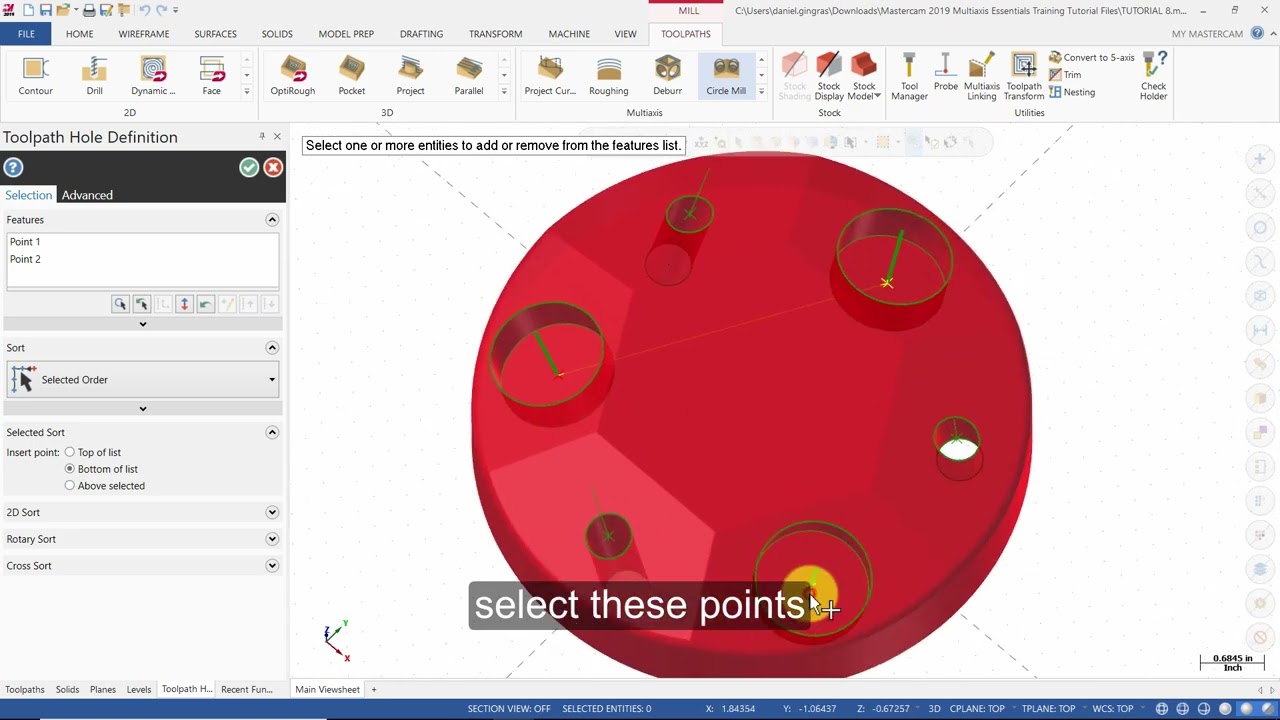Expand the 2D Sort section
Viewport: 1280px width, 720px height.
click(271, 512)
